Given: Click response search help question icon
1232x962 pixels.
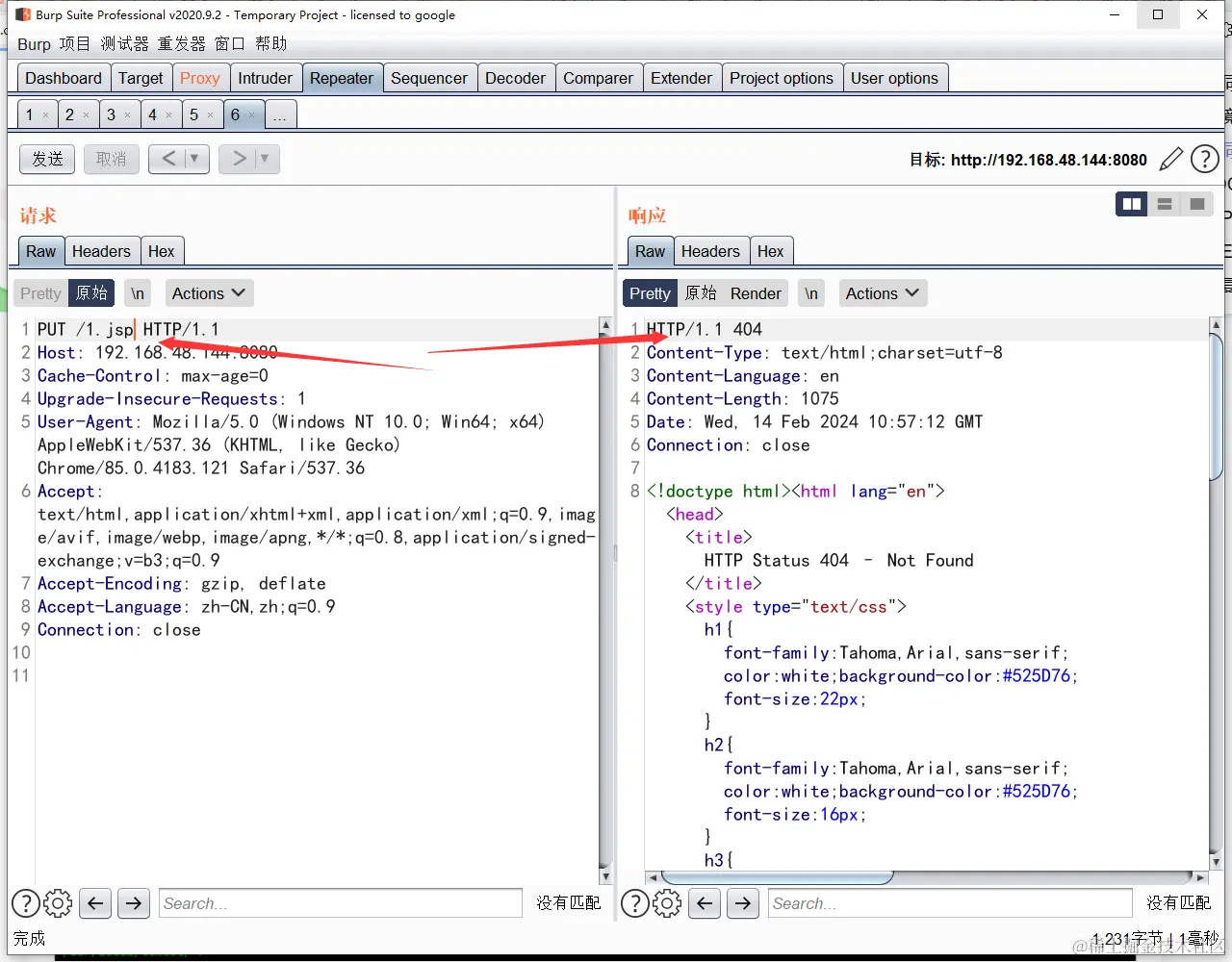Looking at the screenshot, I should (635, 903).
